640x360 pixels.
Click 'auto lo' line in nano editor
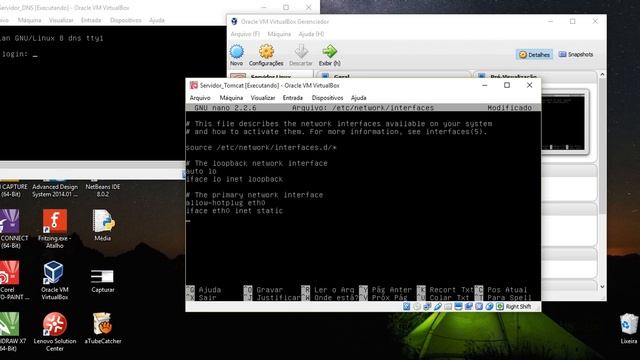[x=201, y=171]
